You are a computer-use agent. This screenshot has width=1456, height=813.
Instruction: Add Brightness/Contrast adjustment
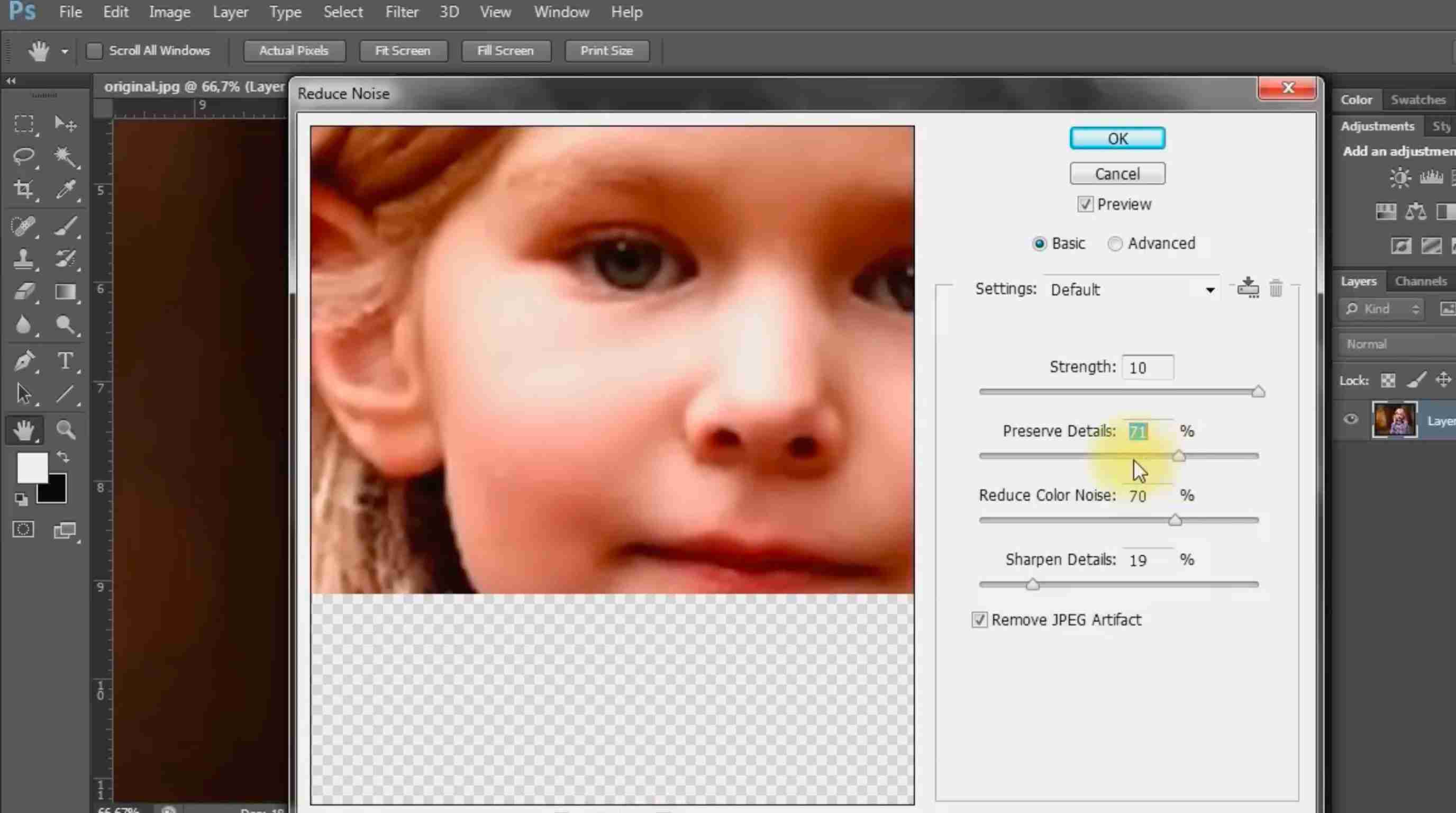coord(1399,178)
